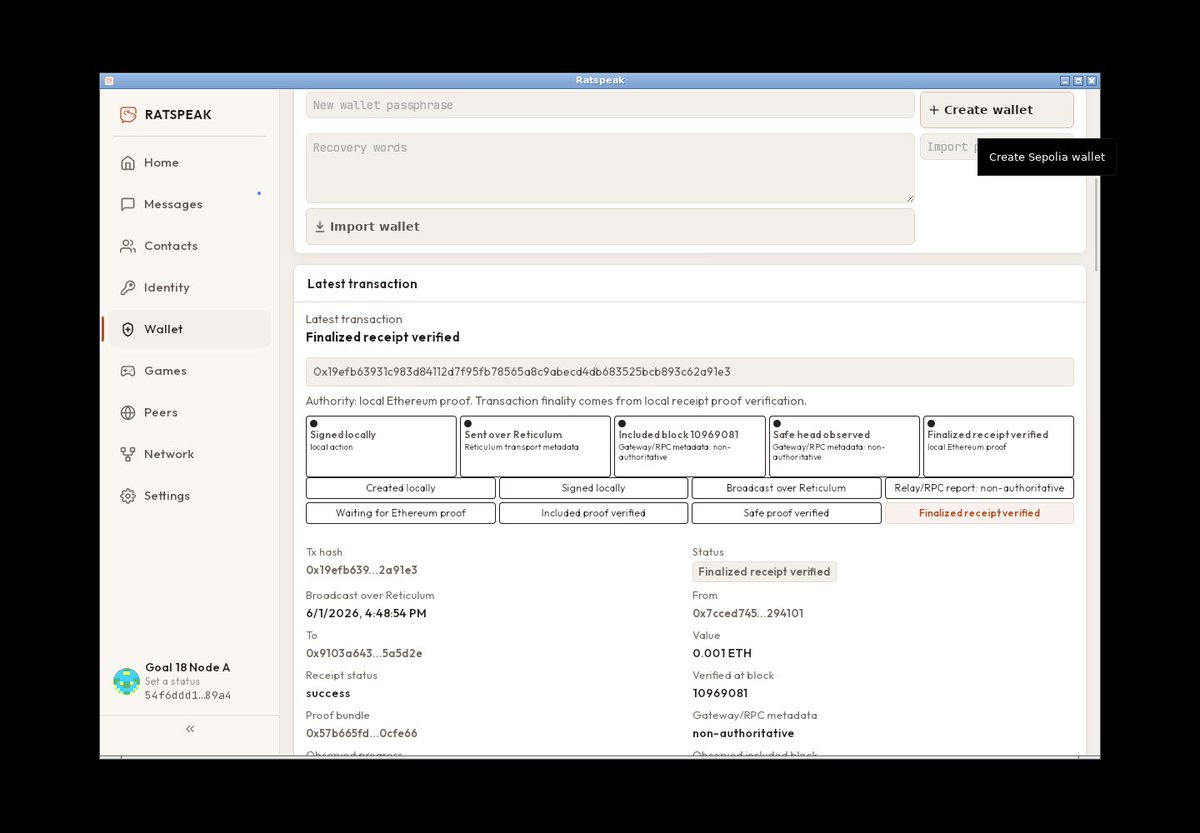Focus the New wallet passphrase field
Image resolution: width=1200 pixels, height=833 pixels.
[610, 105]
